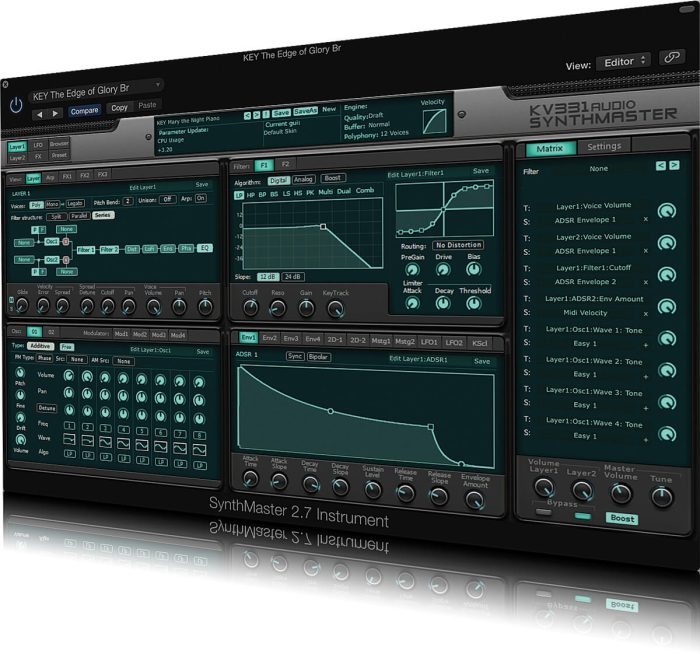The height and width of the screenshot is (654, 700).
Task: Click the sustain point on ADSR graph
Action: pos(431,427)
